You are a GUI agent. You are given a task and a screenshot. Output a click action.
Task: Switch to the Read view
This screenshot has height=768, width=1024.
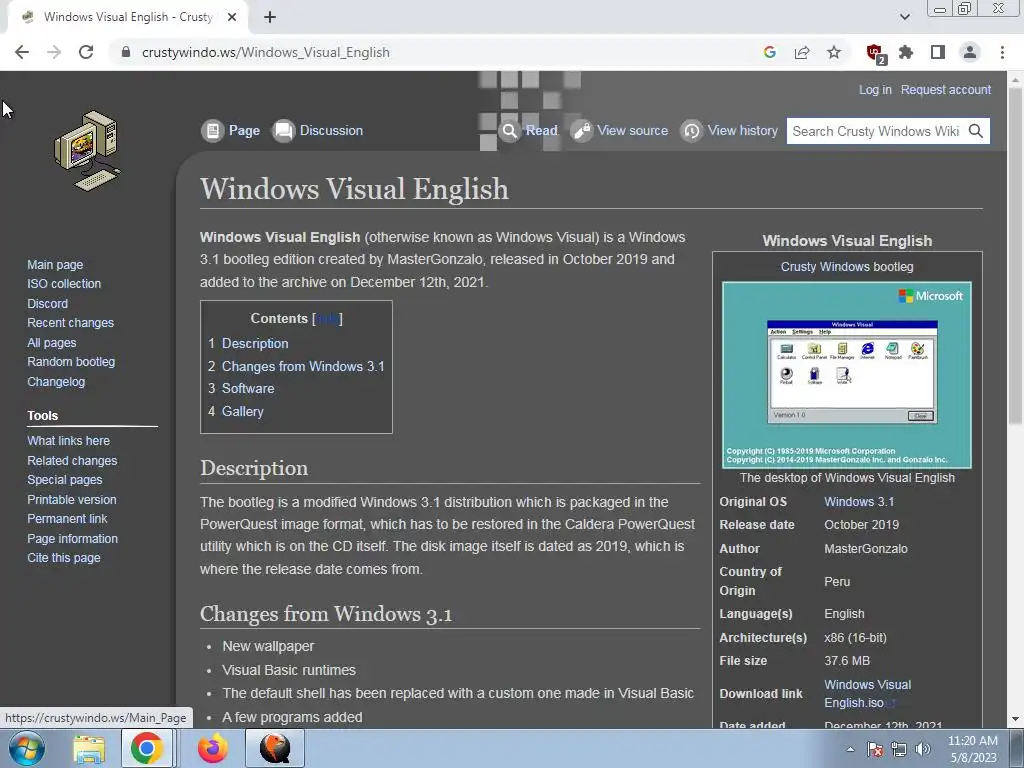(x=528, y=131)
